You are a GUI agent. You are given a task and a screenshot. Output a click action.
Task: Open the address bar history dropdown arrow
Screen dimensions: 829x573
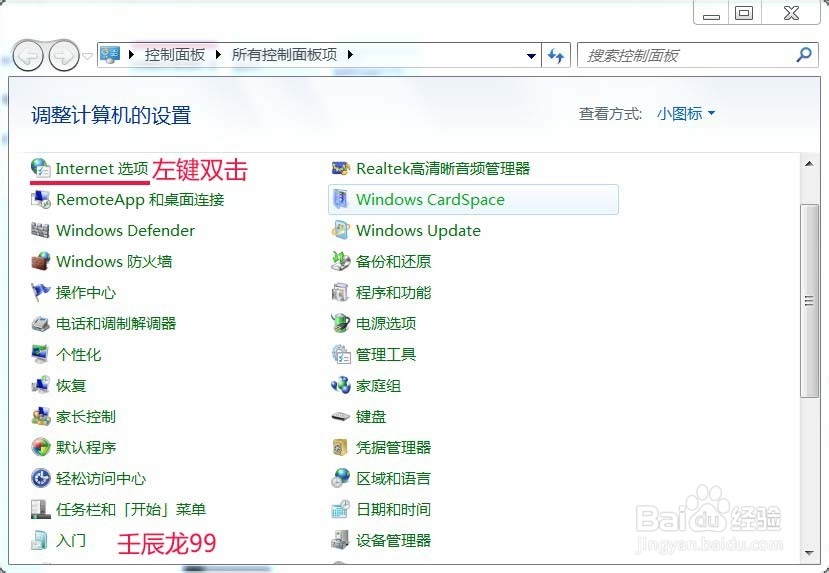click(x=531, y=56)
